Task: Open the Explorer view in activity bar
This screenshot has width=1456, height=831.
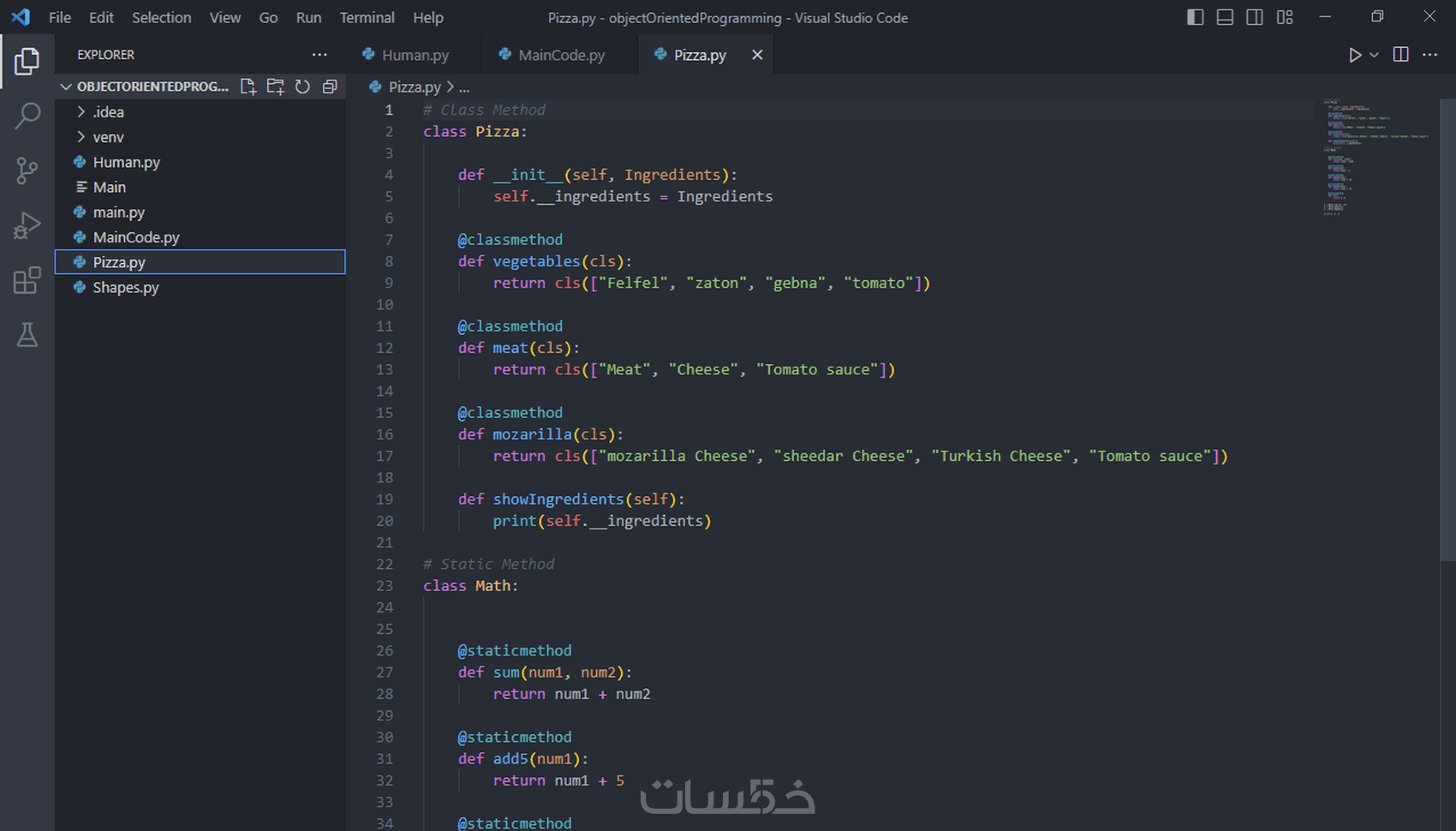Action: pyautogui.click(x=27, y=62)
